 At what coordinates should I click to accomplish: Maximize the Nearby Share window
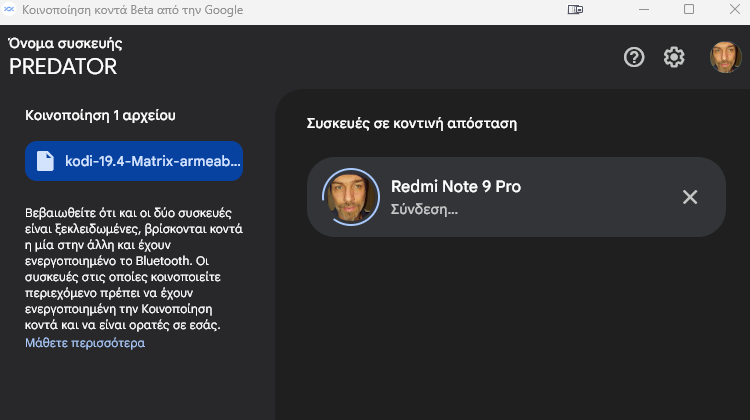pos(689,10)
